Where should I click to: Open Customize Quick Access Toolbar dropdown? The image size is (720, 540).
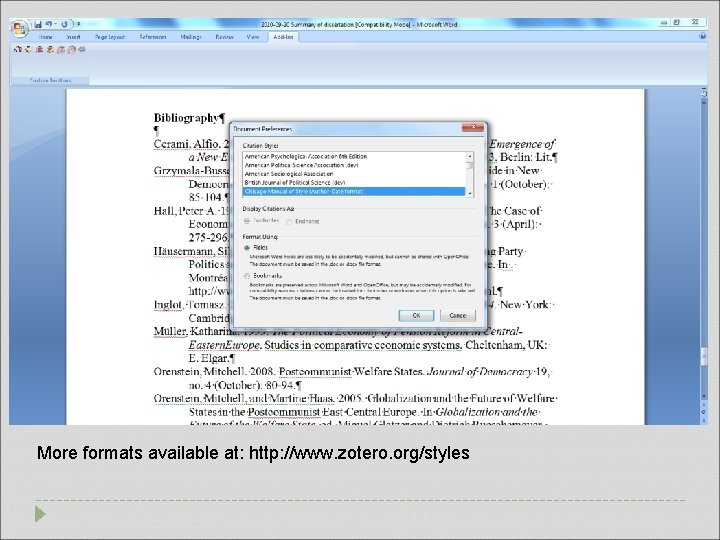click(79, 24)
